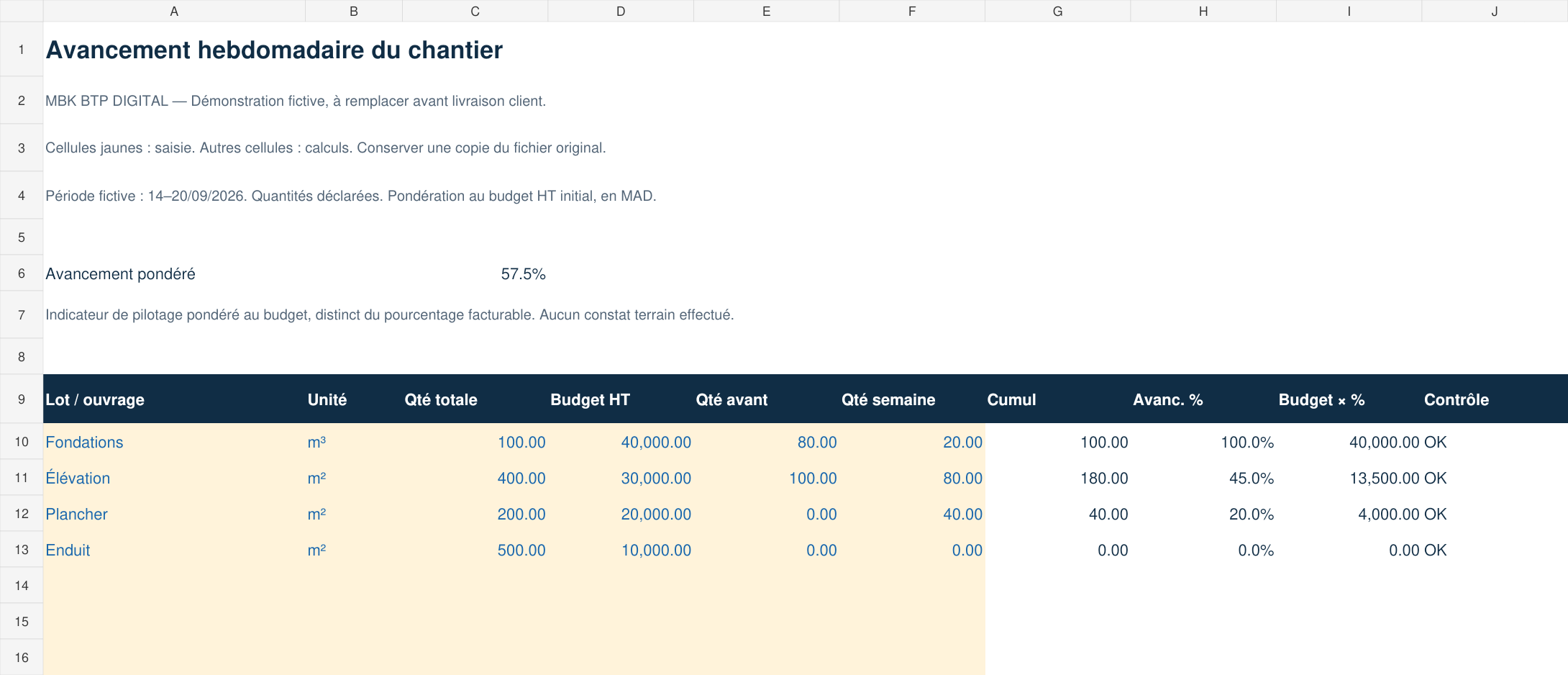Select row 9 header
The image size is (1568, 675).
coord(22,399)
